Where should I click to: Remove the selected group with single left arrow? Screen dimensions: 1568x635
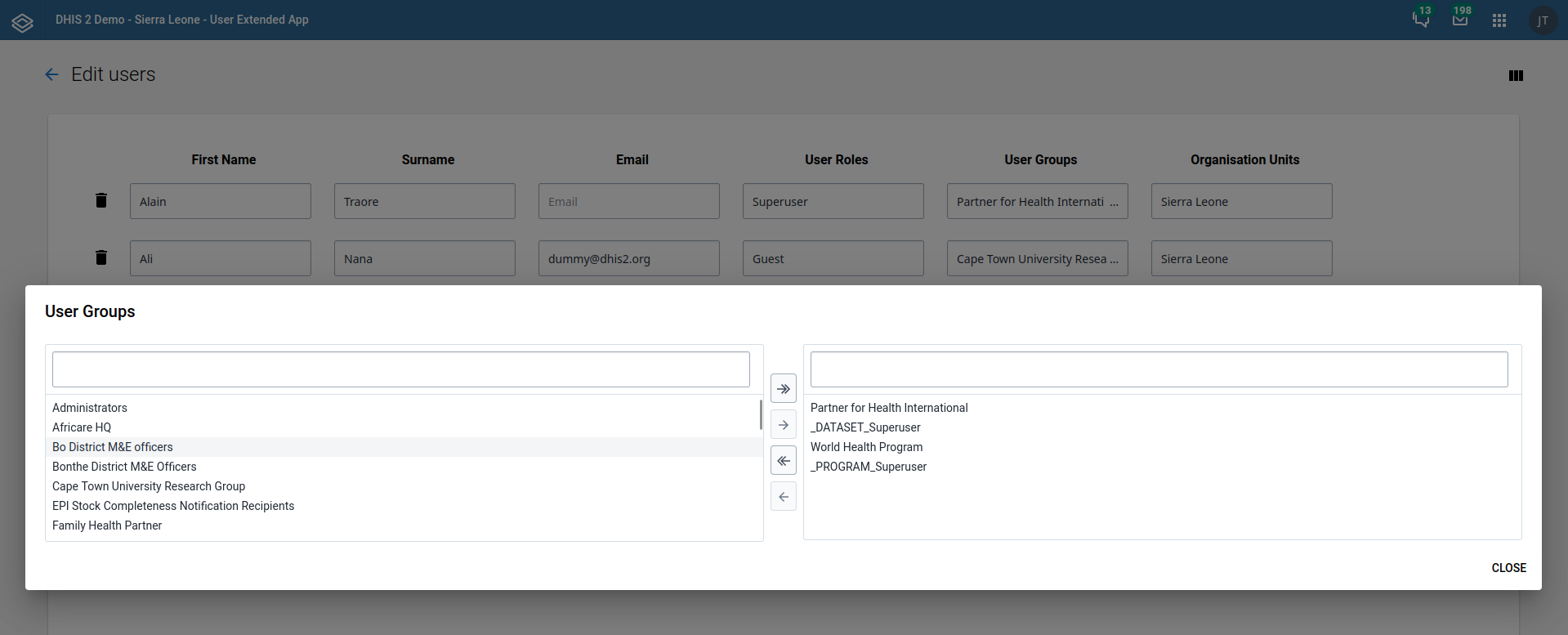point(784,497)
